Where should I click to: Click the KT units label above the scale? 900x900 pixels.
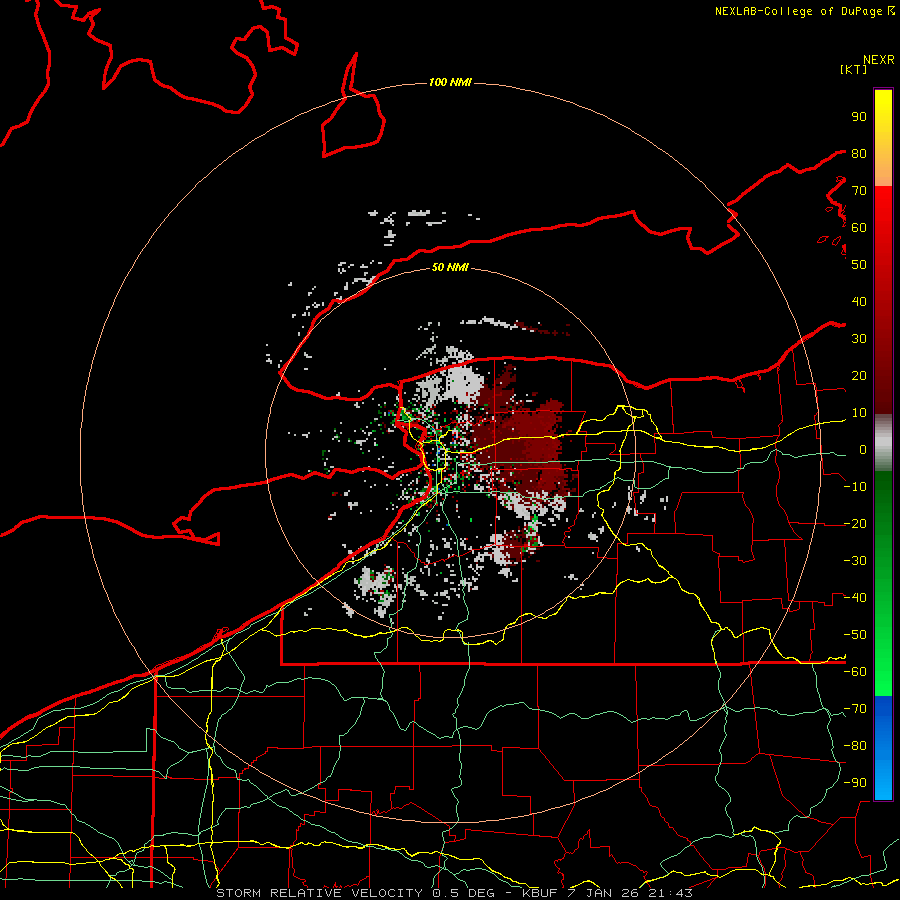(853, 69)
